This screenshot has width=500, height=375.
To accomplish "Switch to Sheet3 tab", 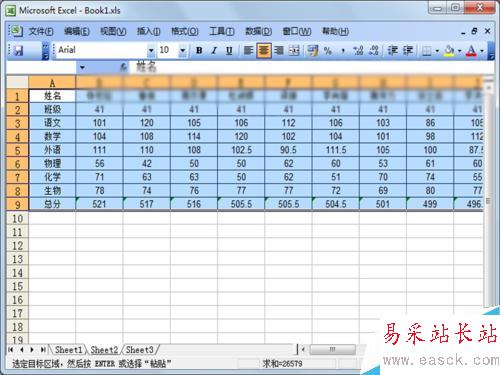I will (140, 350).
